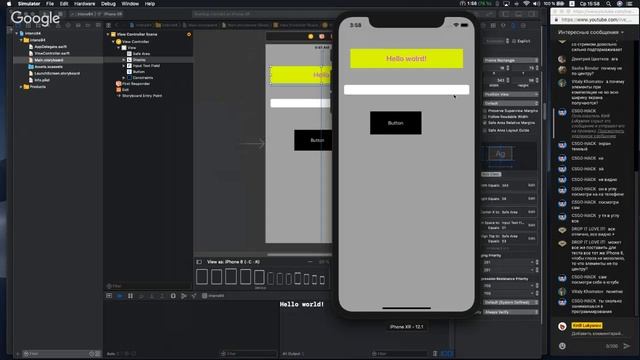This screenshot has height=360, width=640.
Task: Open the Help menu
Action: [150, 4]
